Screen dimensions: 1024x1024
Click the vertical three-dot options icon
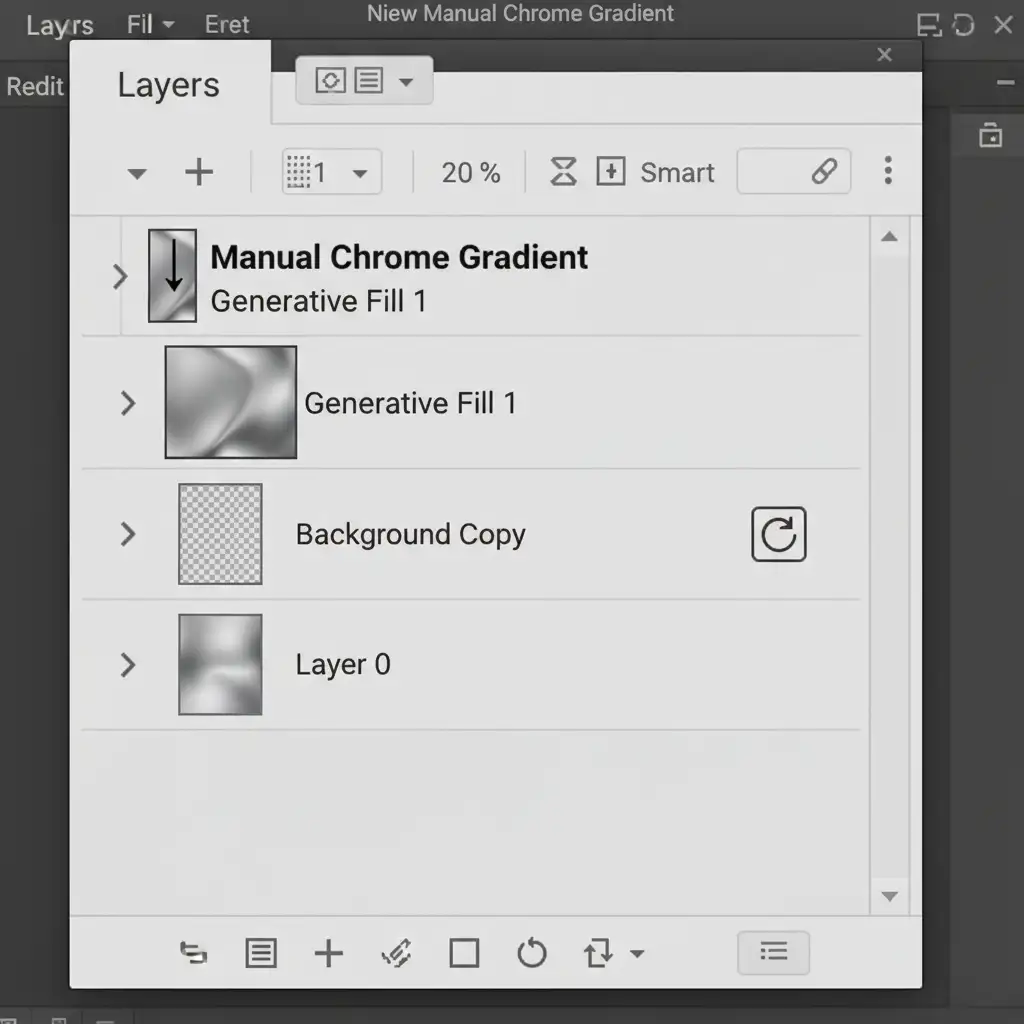[x=887, y=171]
